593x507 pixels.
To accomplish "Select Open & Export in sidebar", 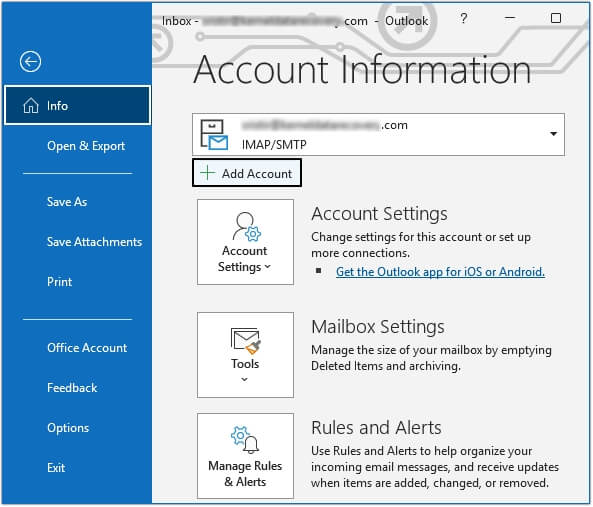I will (x=86, y=146).
